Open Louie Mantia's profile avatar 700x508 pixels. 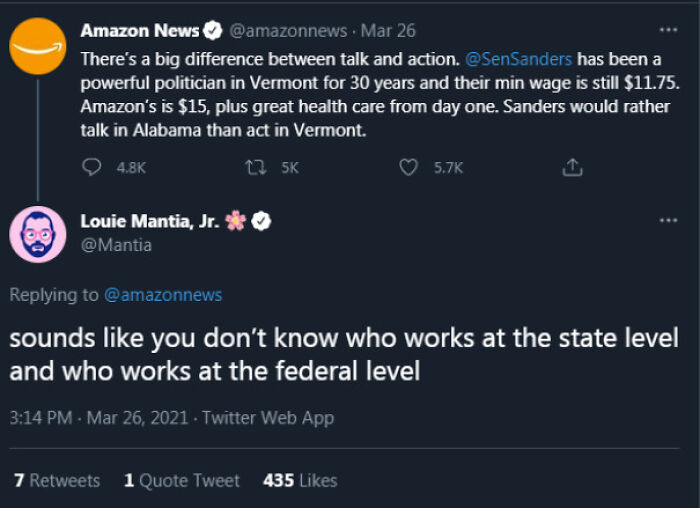tap(38, 234)
